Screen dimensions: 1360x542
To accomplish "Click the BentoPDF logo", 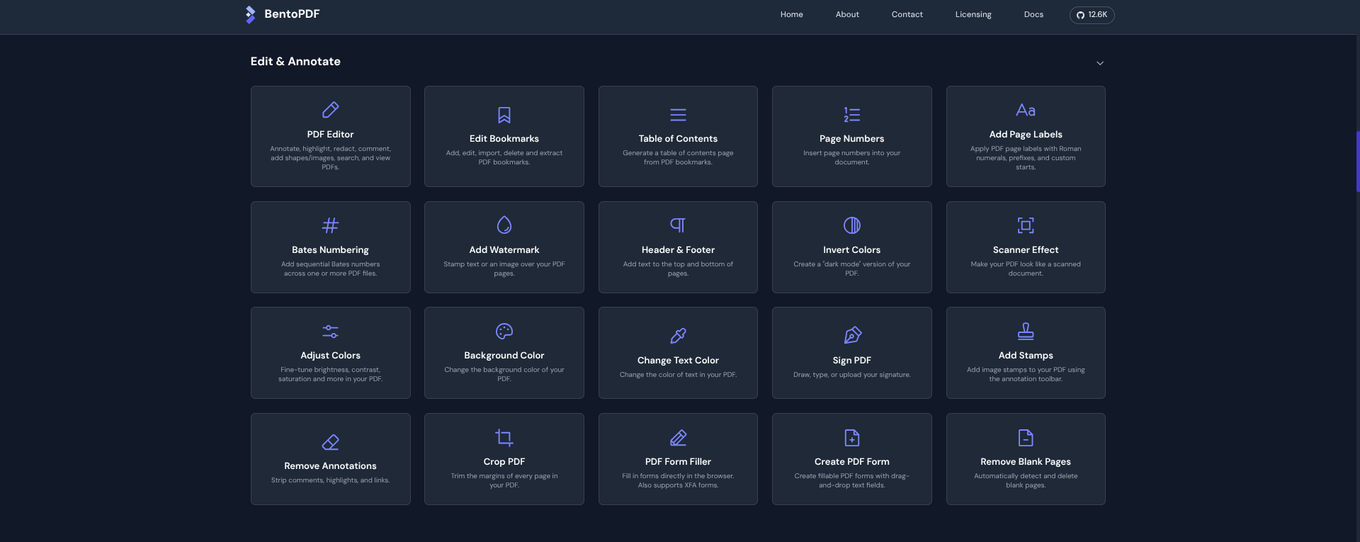I will coord(282,14).
